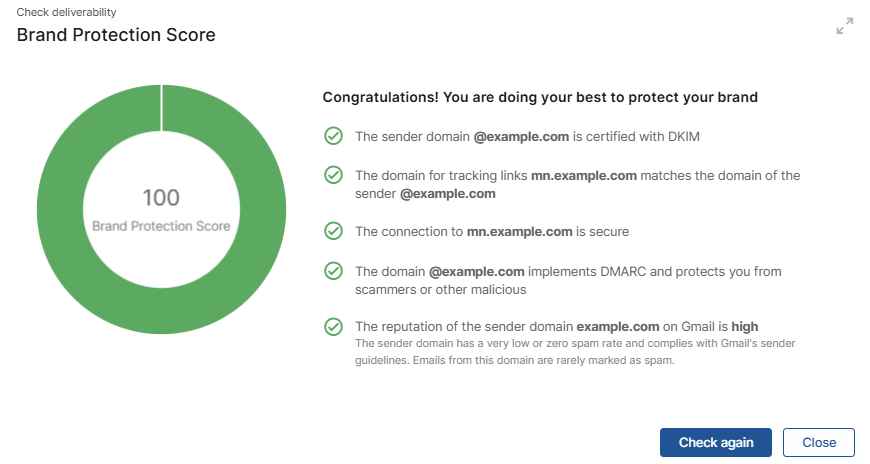Click the bold mn.example.com tracking domain
870x464 pixels.
[x=584, y=175]
